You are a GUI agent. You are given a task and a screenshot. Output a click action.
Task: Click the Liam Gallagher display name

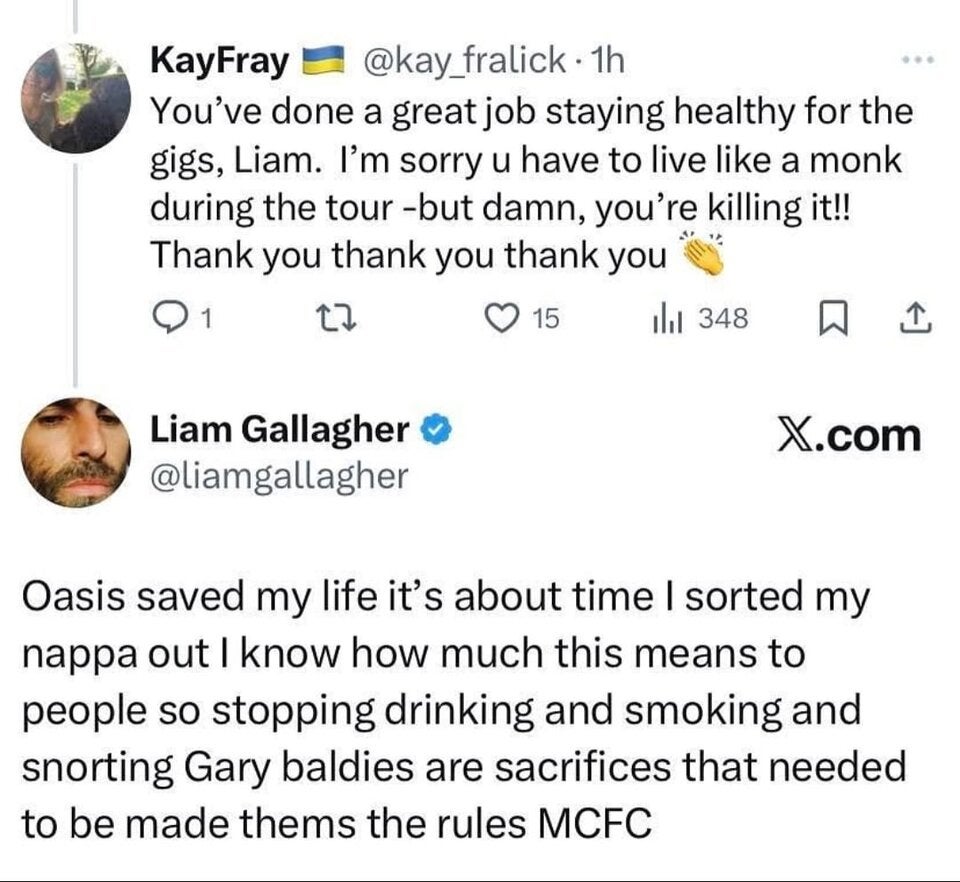(280, 429)
